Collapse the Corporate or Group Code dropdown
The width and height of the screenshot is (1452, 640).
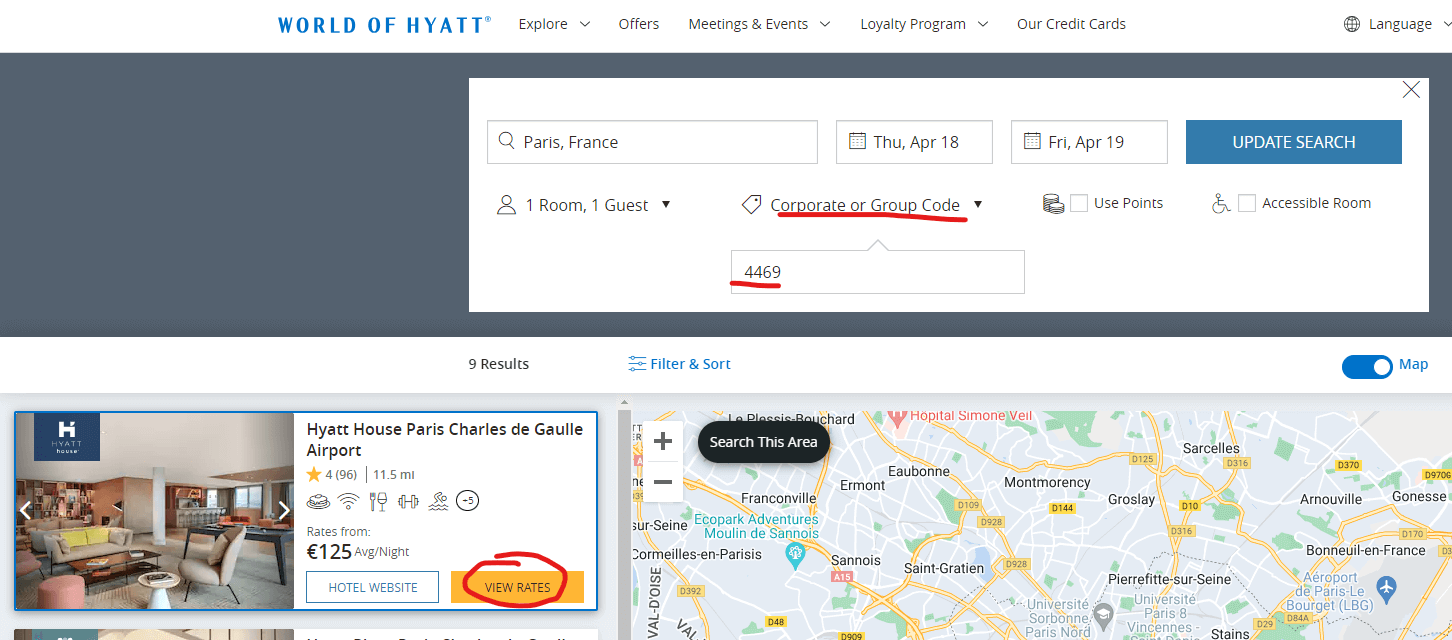point(862,205)
